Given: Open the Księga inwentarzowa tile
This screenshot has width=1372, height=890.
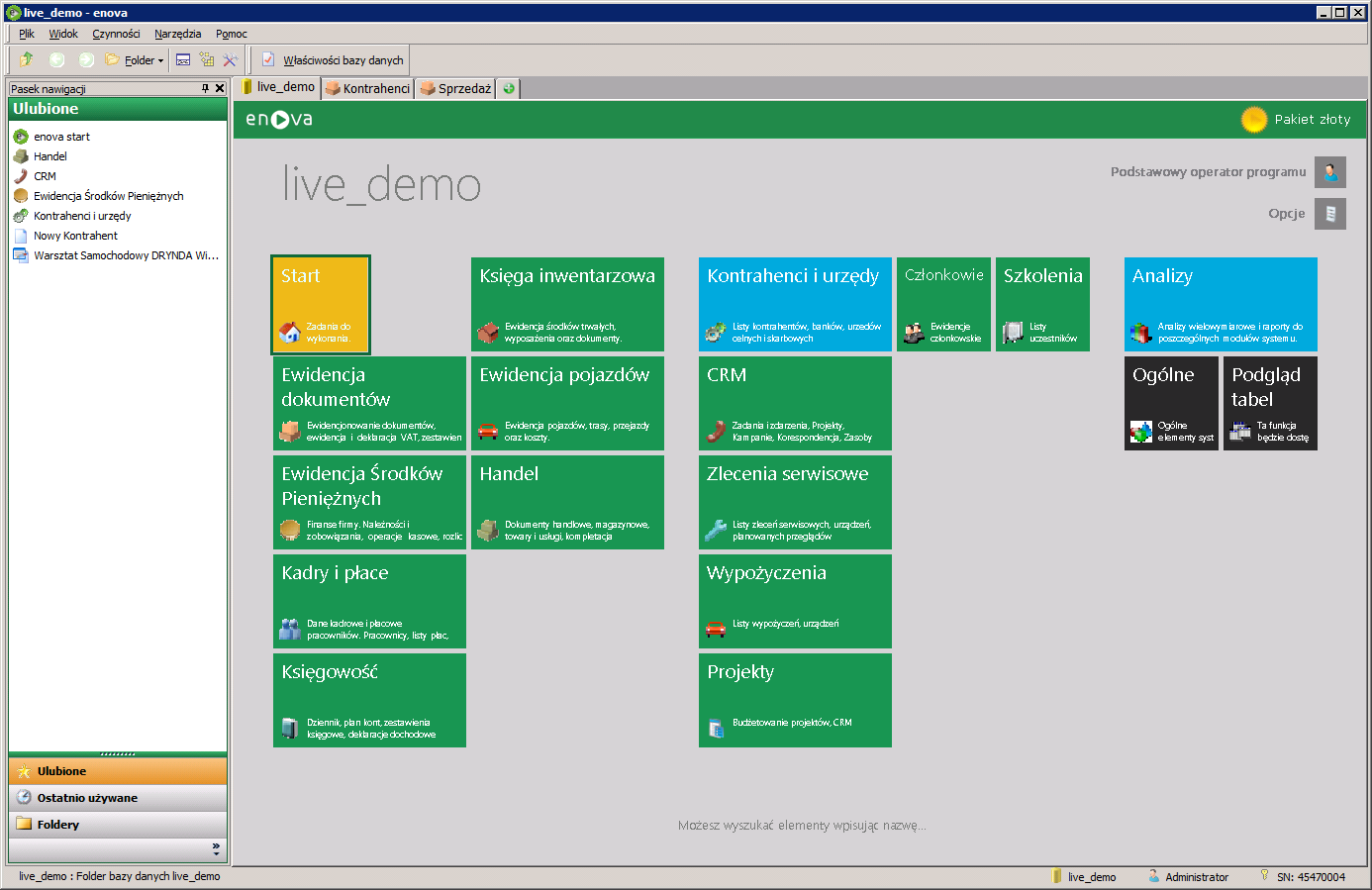Looking at the screenshot, I should click(567, 304).
